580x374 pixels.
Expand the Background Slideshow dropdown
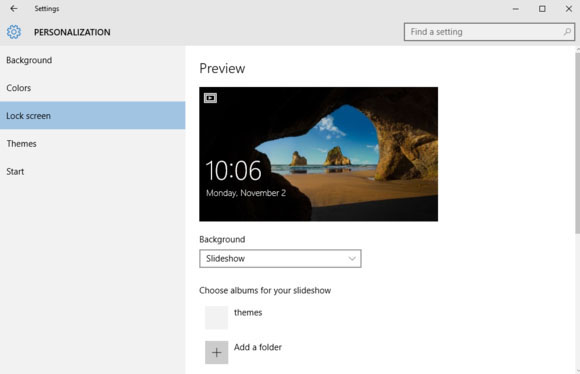(x=280, y=259)
